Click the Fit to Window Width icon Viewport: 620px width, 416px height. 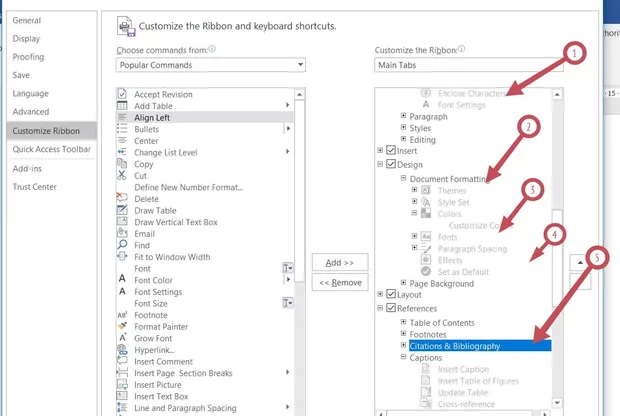point(122,256)
